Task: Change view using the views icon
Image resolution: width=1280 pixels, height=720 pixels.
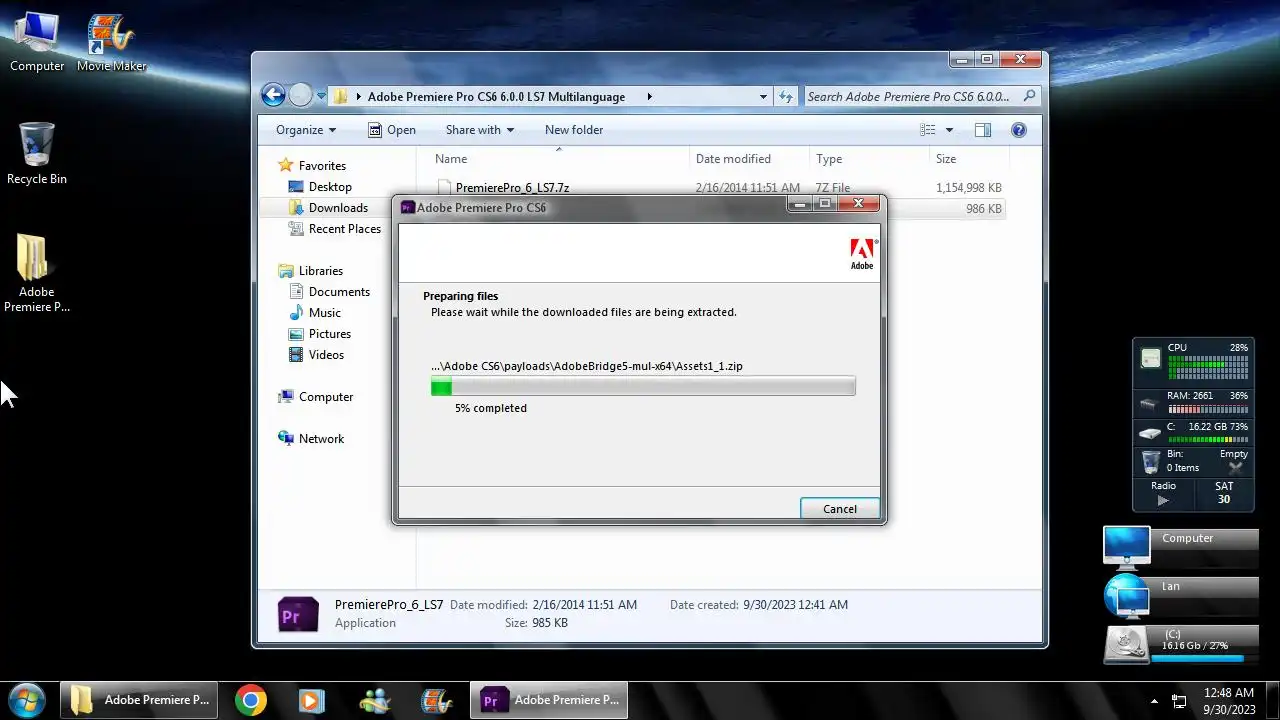Action: [928, 130]
